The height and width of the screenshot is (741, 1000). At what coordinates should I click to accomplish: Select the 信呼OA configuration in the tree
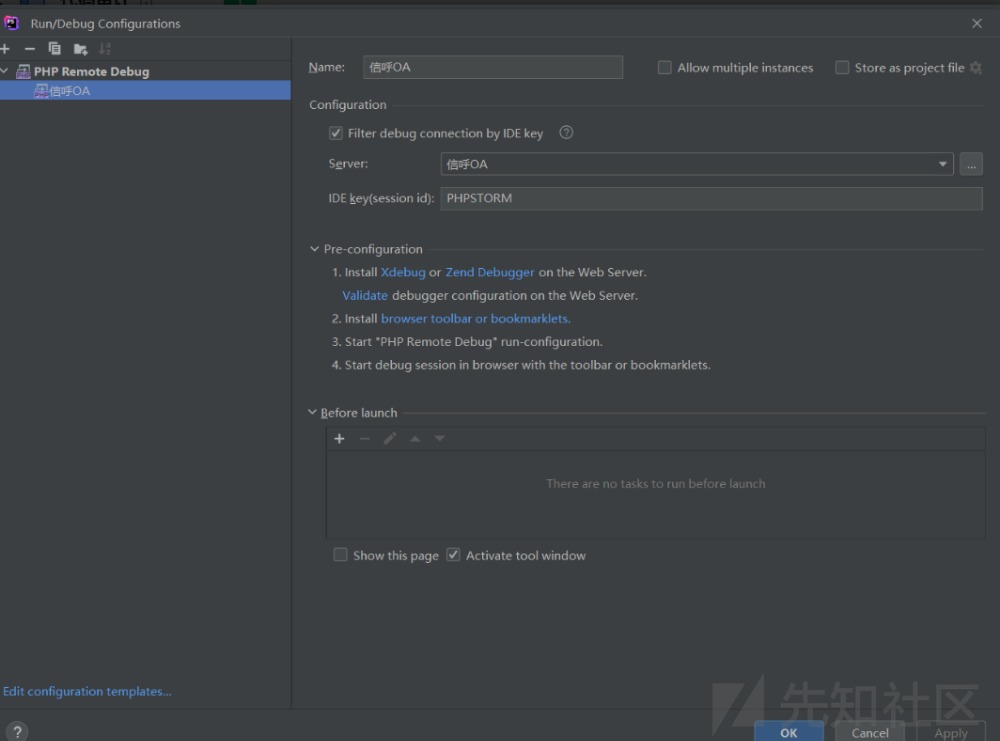tap(69, 91)
